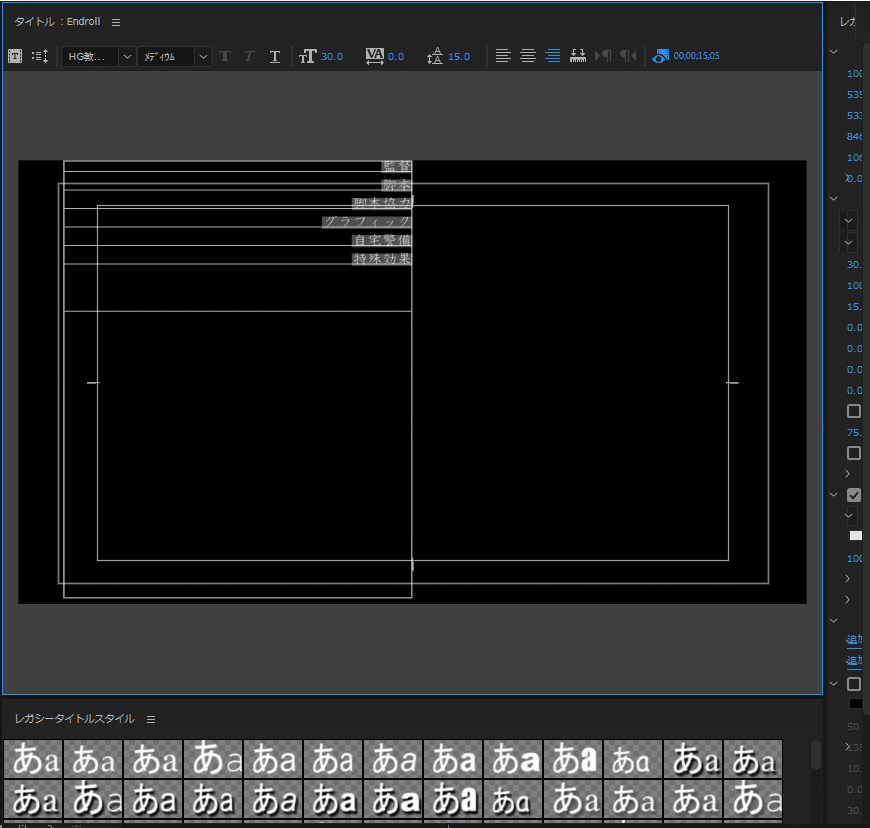Click the first 追加 link in properties

tap(855, 639)
